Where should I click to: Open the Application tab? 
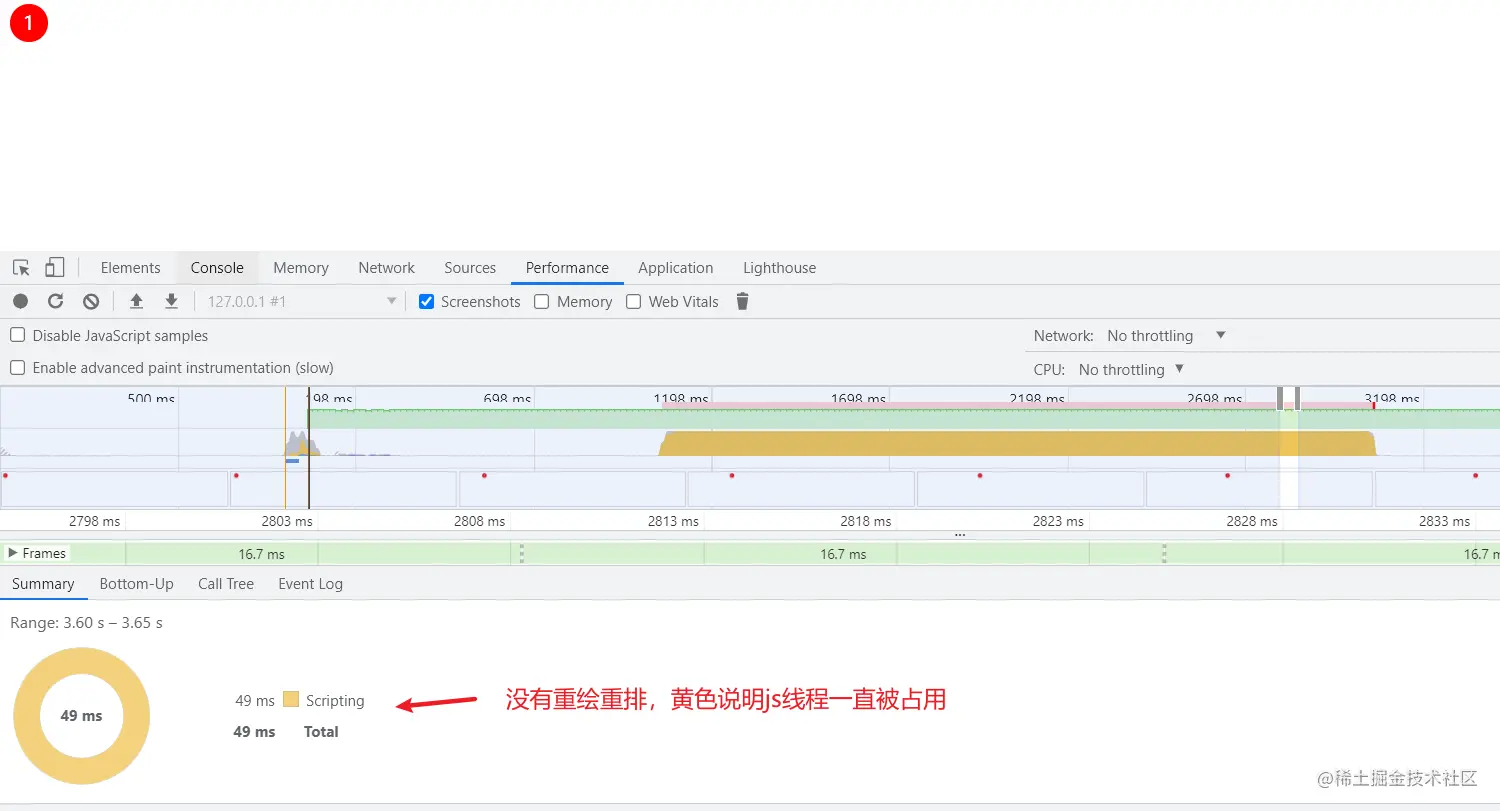tap(676, 268)
